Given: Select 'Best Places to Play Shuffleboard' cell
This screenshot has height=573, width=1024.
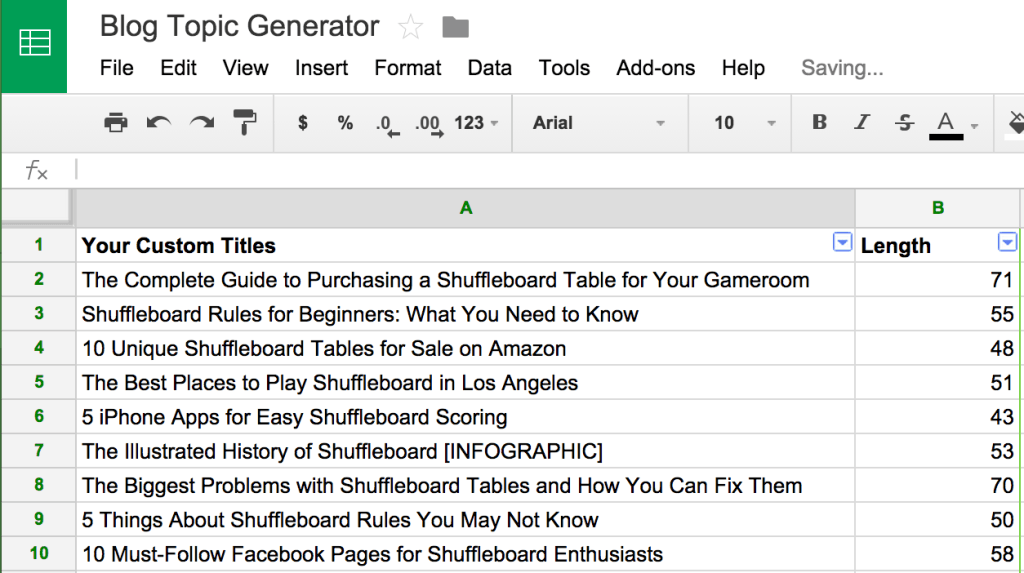Looking at the screenshot, I should (x=465, y=382).
